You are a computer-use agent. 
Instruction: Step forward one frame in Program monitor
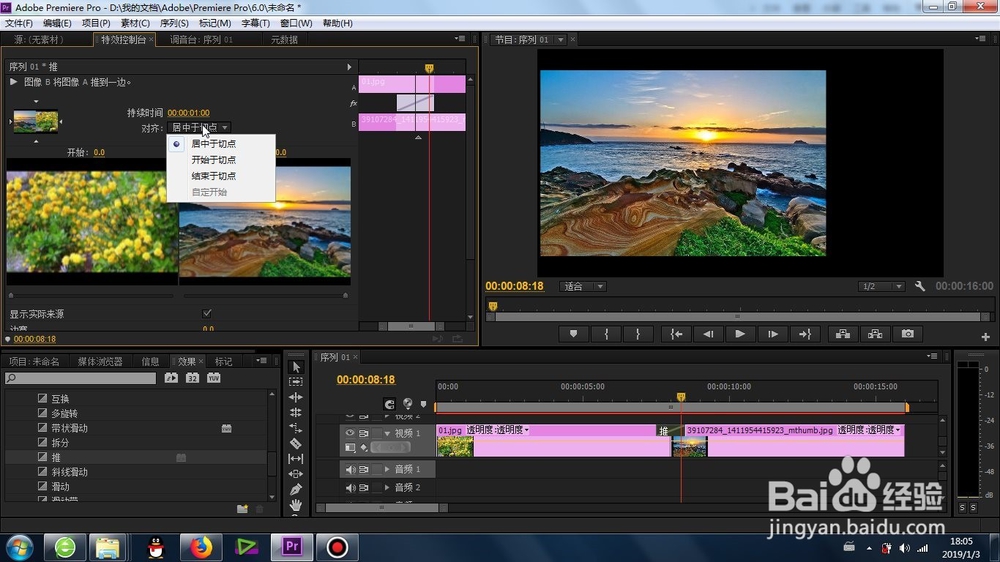772,334
